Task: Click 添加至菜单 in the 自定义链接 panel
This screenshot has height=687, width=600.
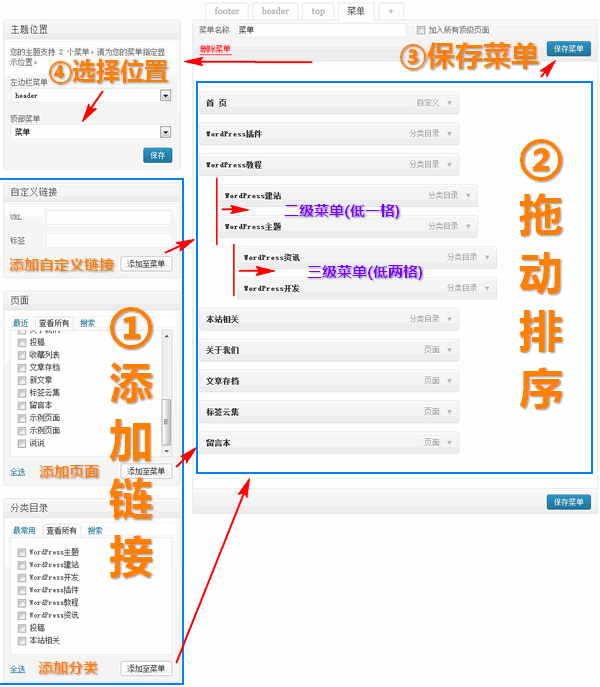Action: click(146, 264)
